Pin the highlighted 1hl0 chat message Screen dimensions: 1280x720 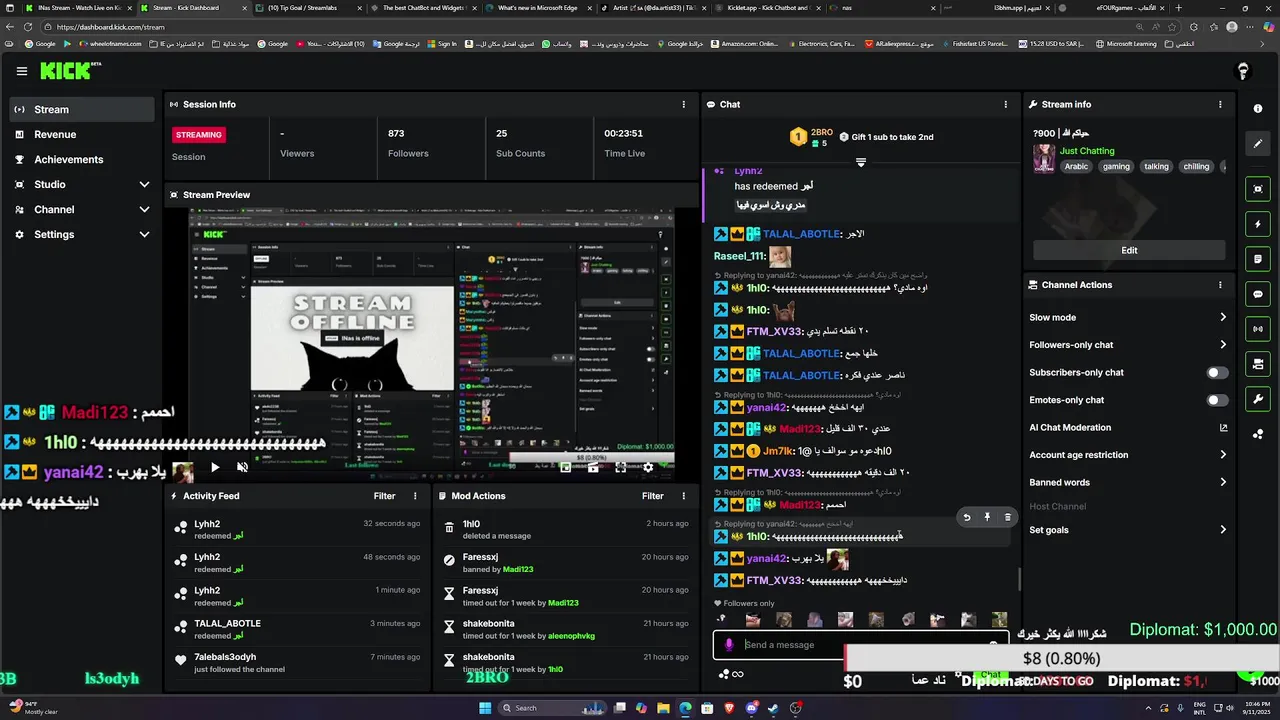[x=987, y=517]
